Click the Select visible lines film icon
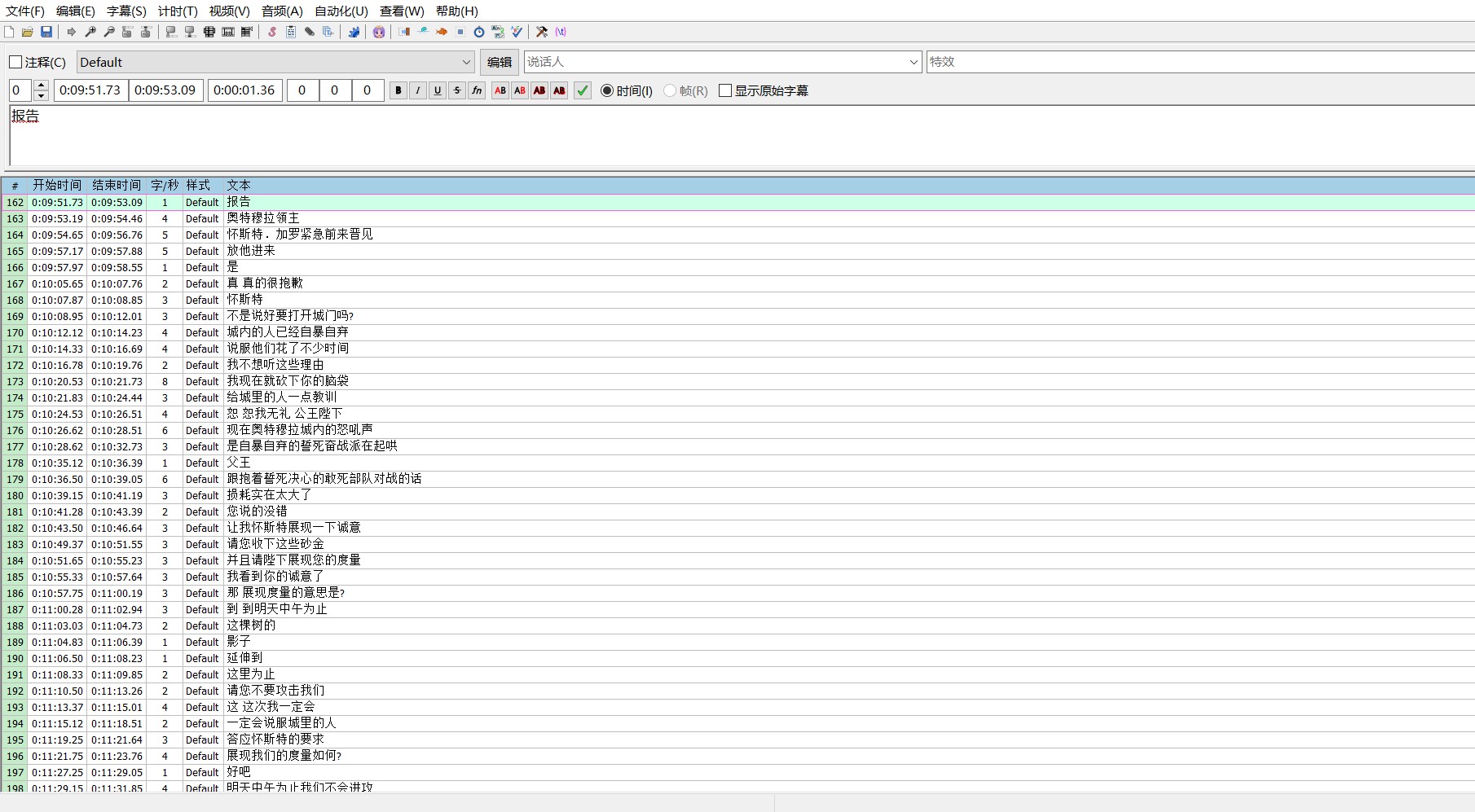This screenshot has height=812, width=1475. click(209, 32)
